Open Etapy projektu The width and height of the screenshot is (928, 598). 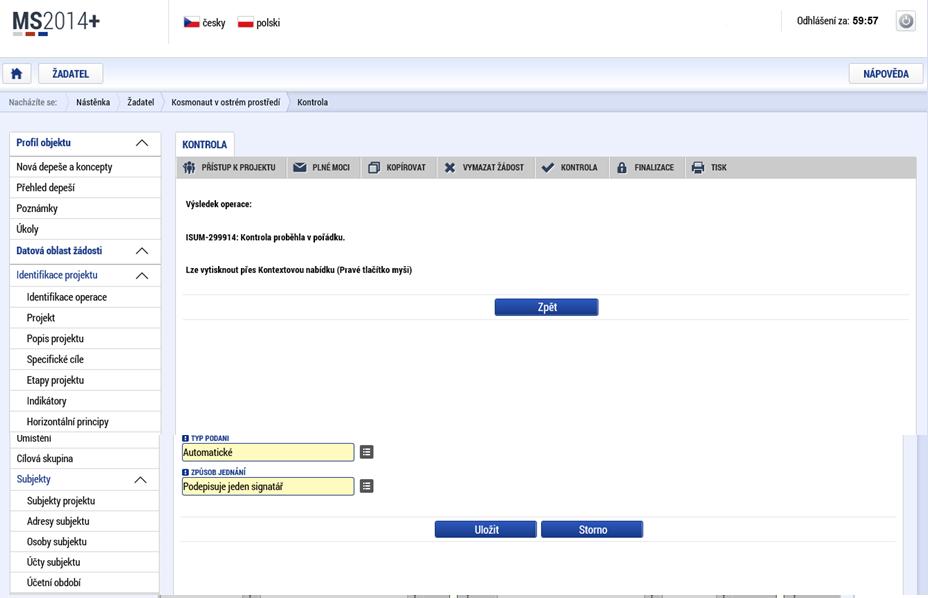pyautogui.click(x=85, y=380)
